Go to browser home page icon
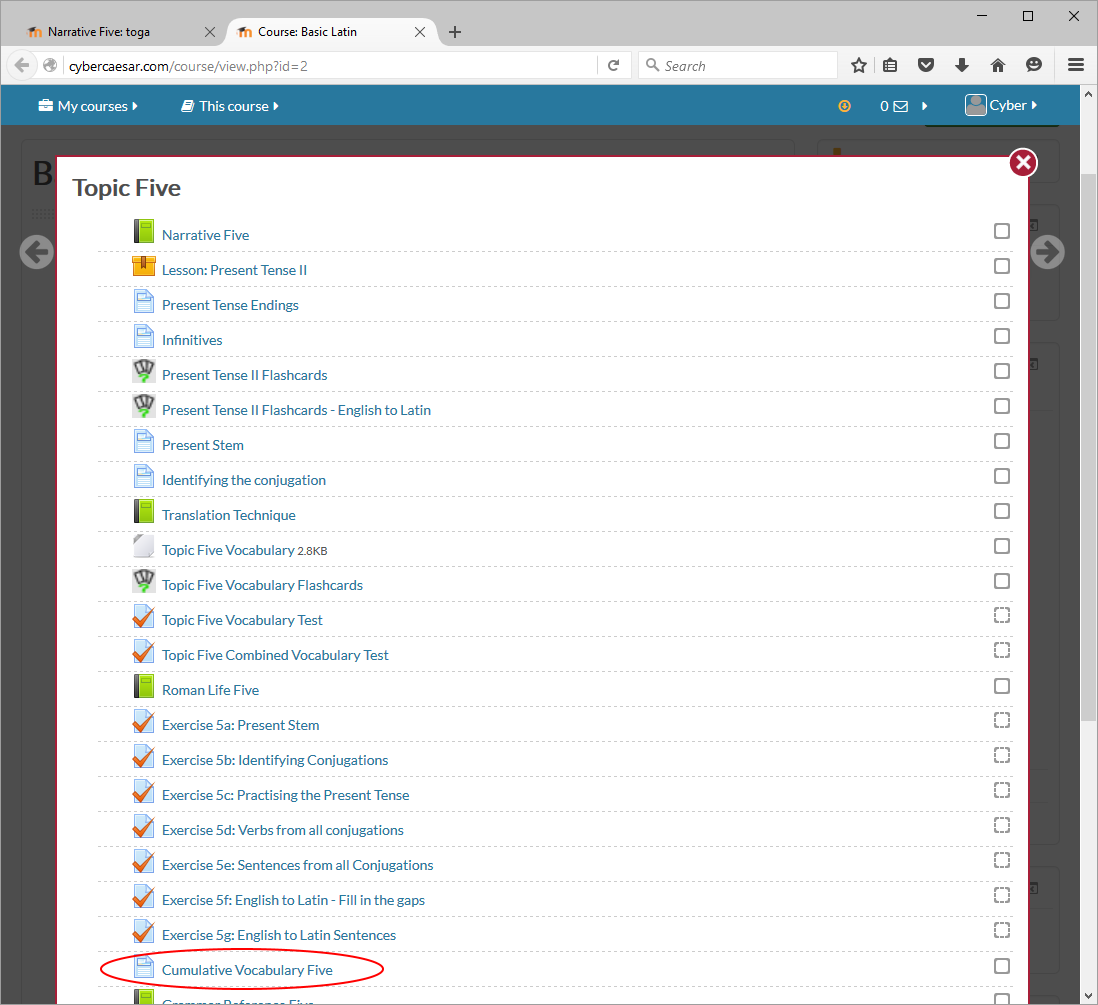1098x1005 pixels. (x=998, y=66)
